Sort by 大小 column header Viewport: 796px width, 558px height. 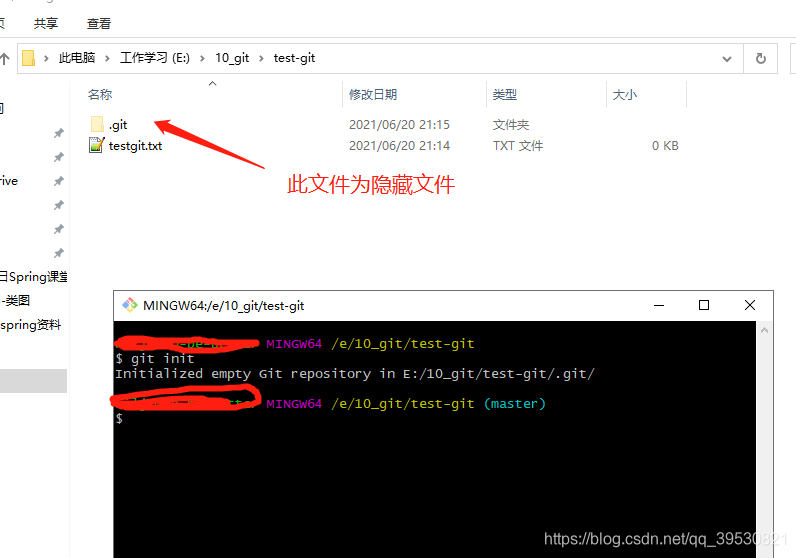(x=624, y=94)
